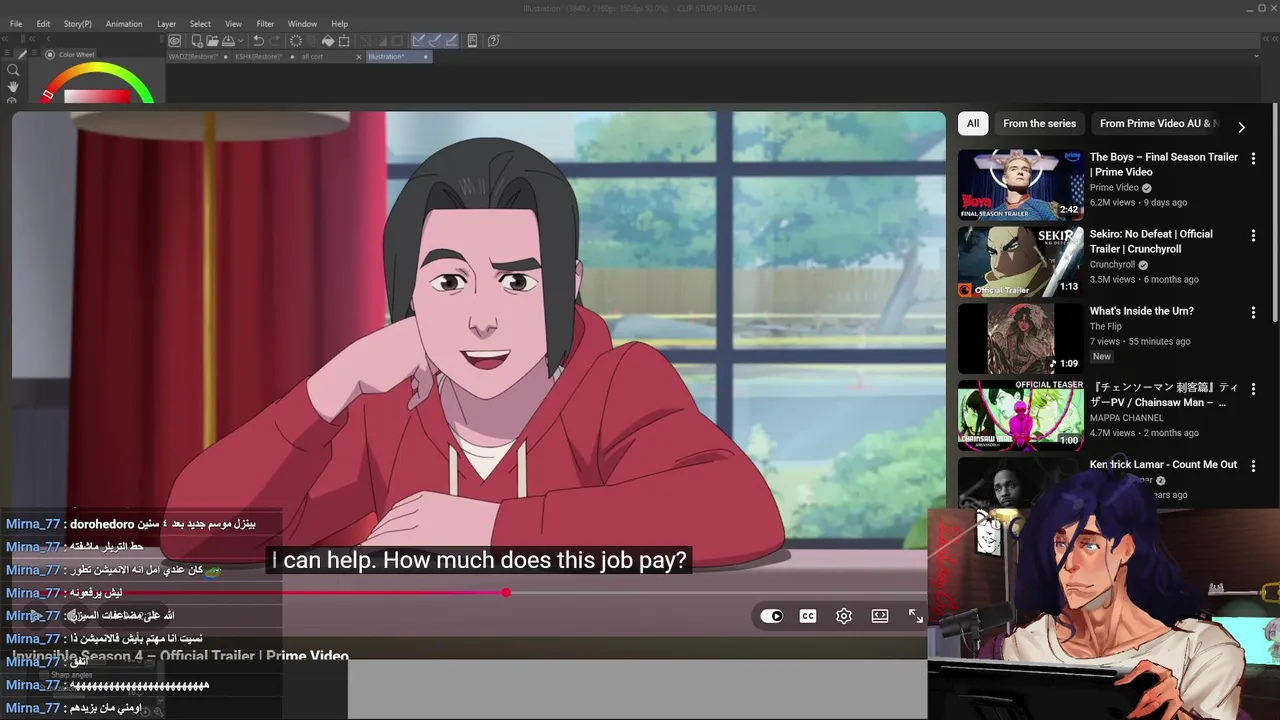
Task: Toggle closed captions CC button
Action: 808,616
